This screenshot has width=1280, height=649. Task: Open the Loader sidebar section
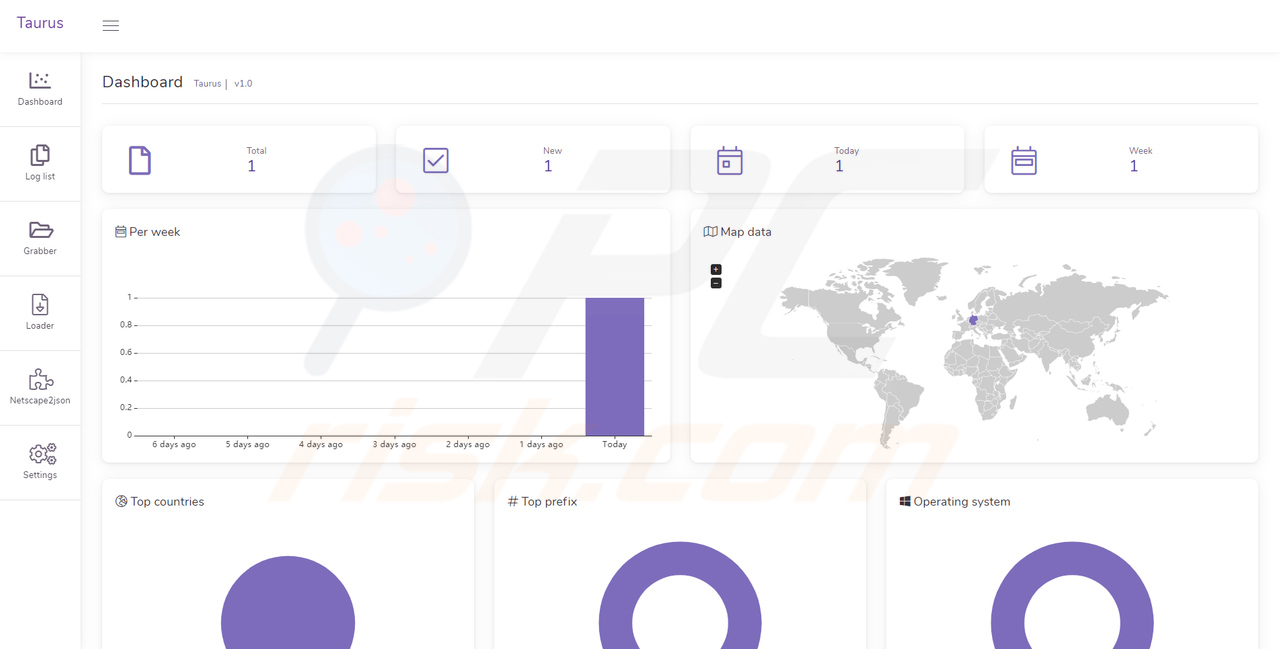coord(40,313)
